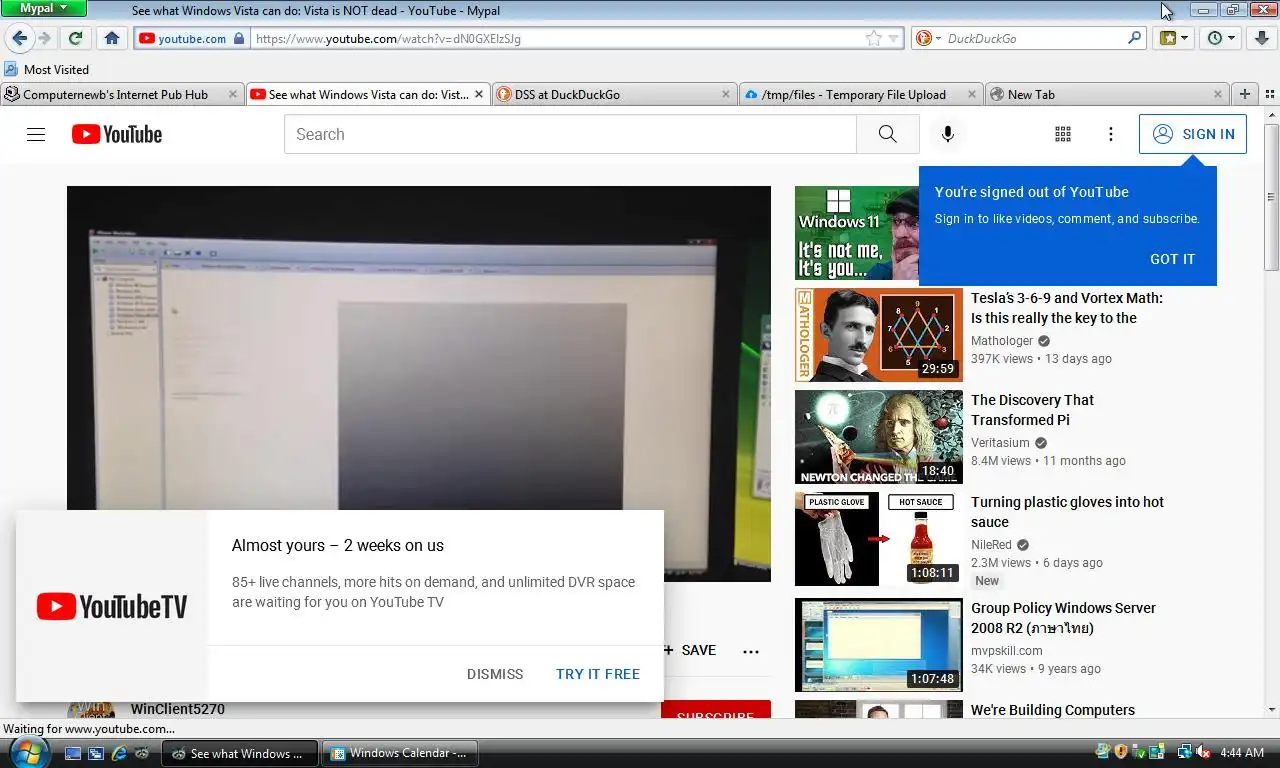The image size is (1280, 768).
Task: Click inside the YouTube search field
Action: [x=570, y=134]
